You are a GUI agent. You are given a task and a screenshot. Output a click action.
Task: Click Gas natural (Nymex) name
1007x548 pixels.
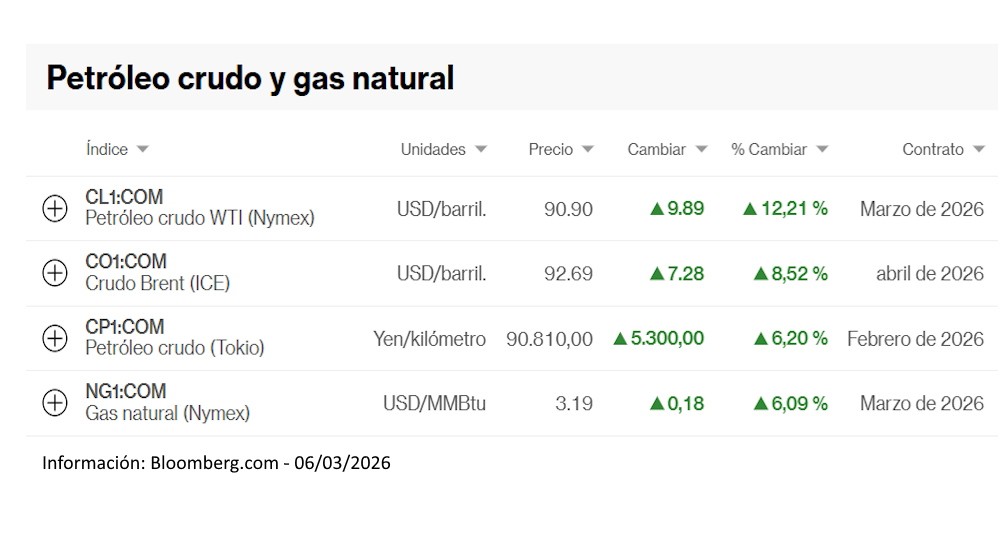(167, 413)
